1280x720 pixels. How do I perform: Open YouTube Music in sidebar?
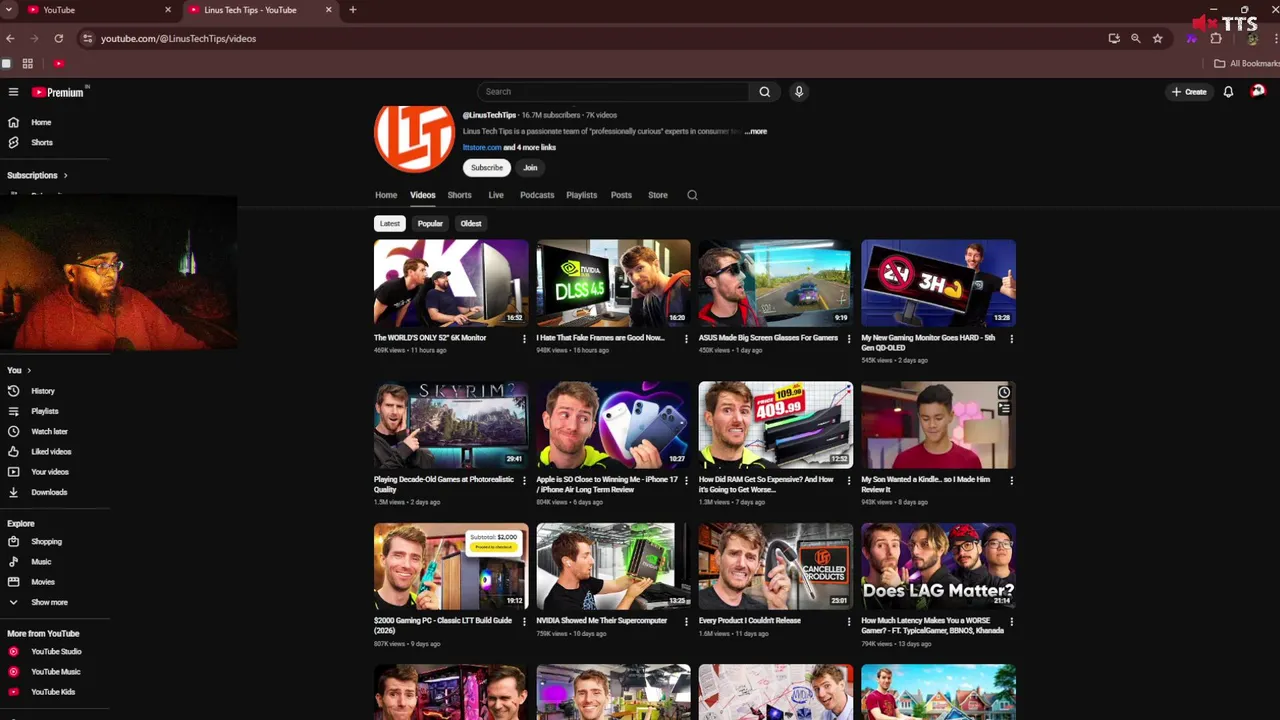pos(55,672)
